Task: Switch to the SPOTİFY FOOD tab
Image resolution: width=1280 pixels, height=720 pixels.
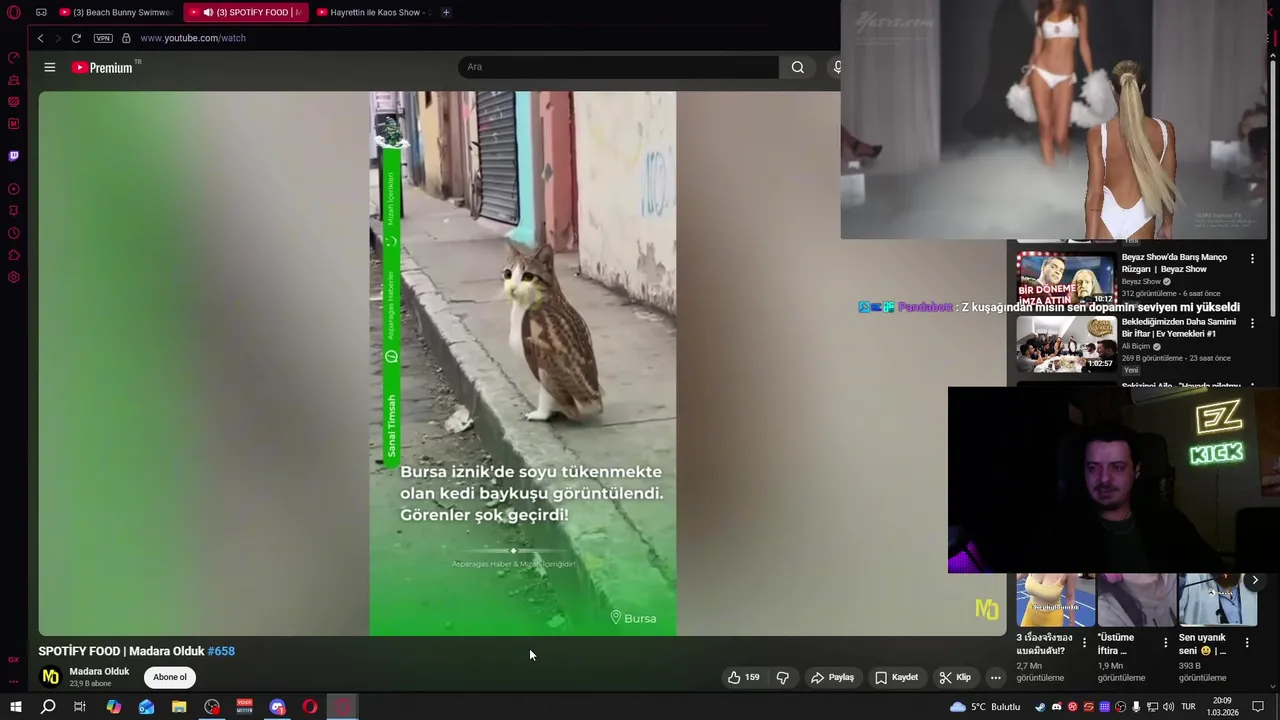Action: [x=245, y=12]
